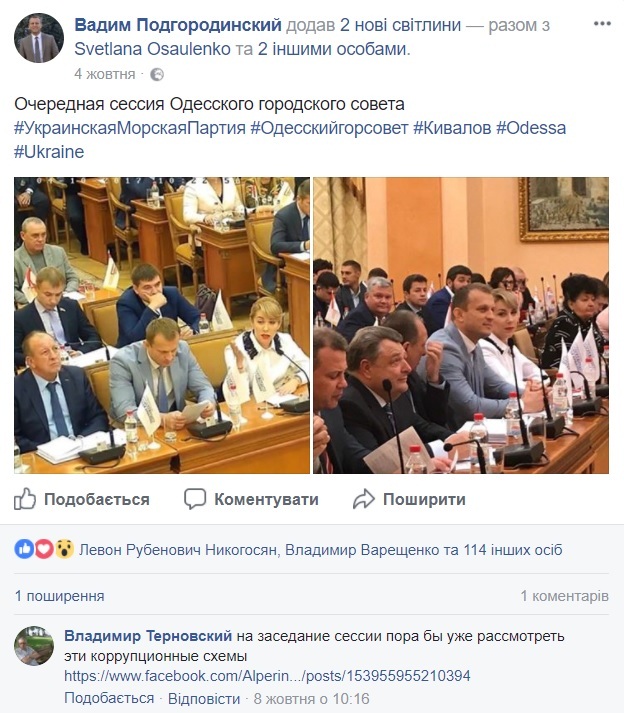Screen dimensions: 624x713
Task: Open the post options three-dots menu
Action: point(602,24)
